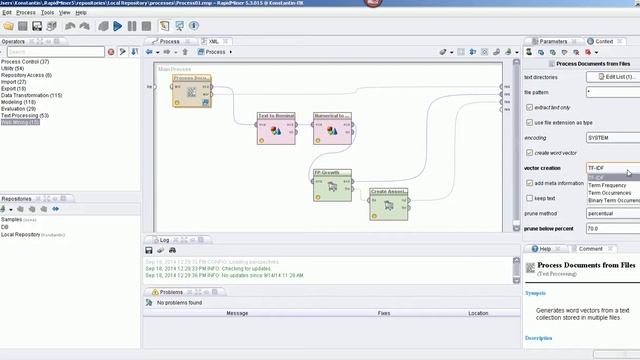Viewport: 640px width, 360px height.
Task: Choose Term Frequency from the list
Action: [x=613, y=185]
